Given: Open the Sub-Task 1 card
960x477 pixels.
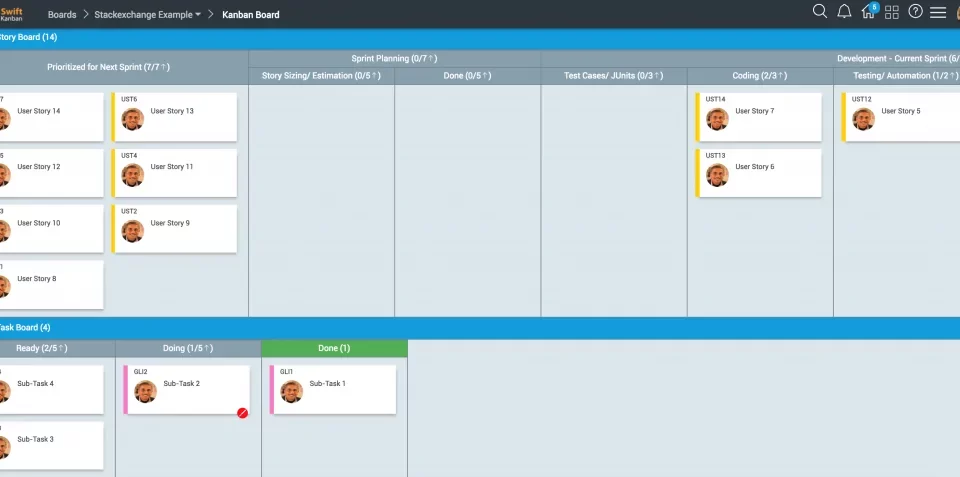Looking at the screenshot, I should [333, 389].
